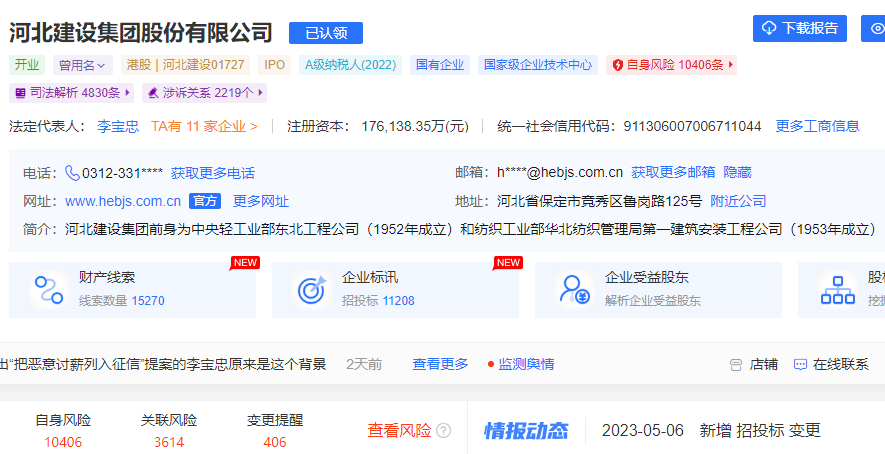Open the 企业标讯 target icon
Screen dimensions: 885x454
pos(312,290)
